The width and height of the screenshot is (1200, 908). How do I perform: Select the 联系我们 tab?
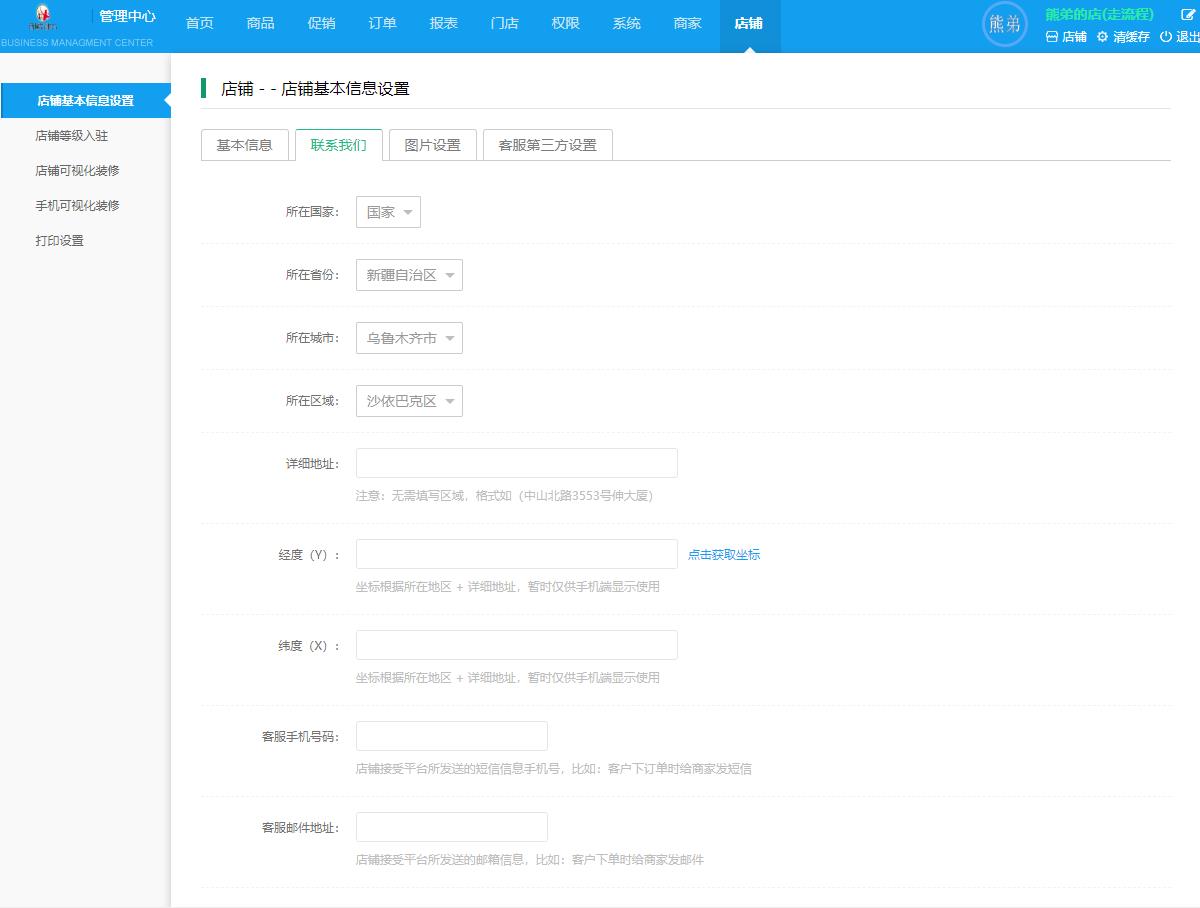tap(338, 145)
